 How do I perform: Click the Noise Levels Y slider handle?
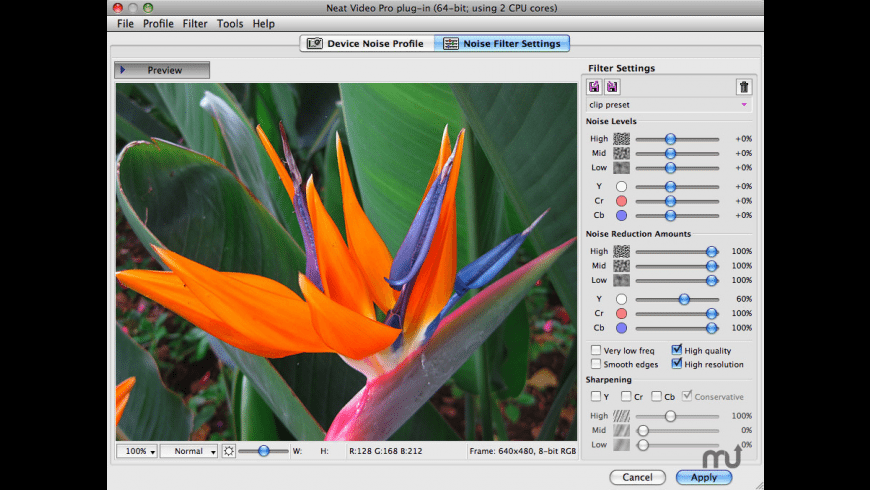click(670, 186)
